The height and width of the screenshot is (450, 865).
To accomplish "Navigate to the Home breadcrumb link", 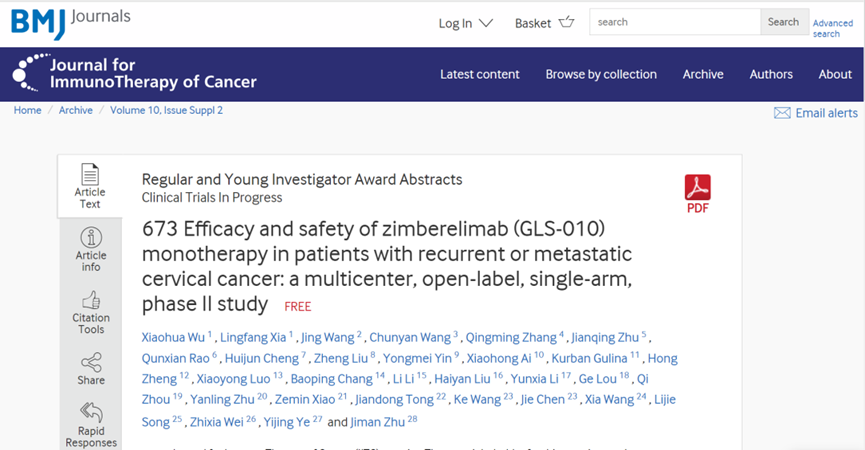I will 28,110.
